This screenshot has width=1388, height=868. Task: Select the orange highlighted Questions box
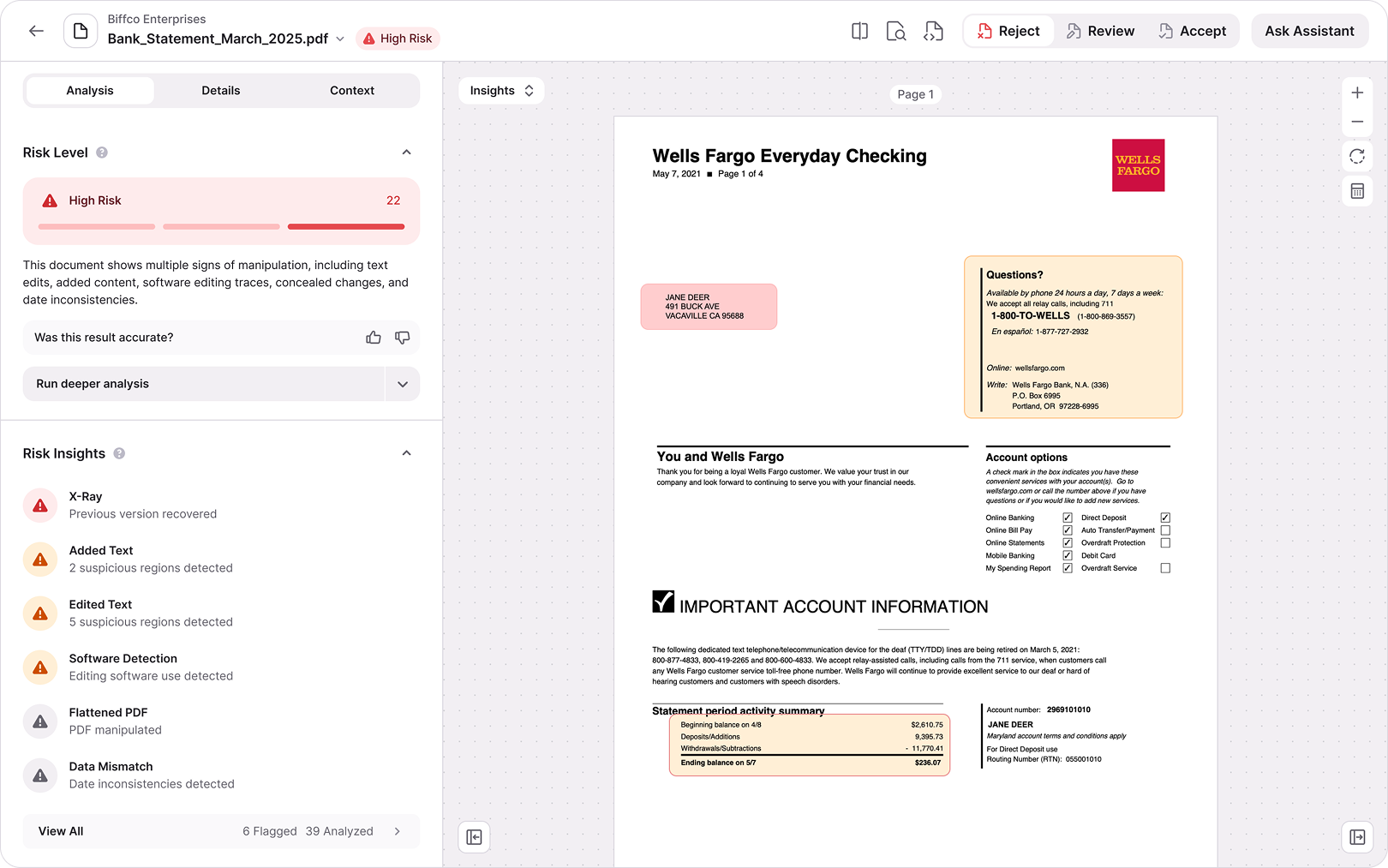(1074, 337)
